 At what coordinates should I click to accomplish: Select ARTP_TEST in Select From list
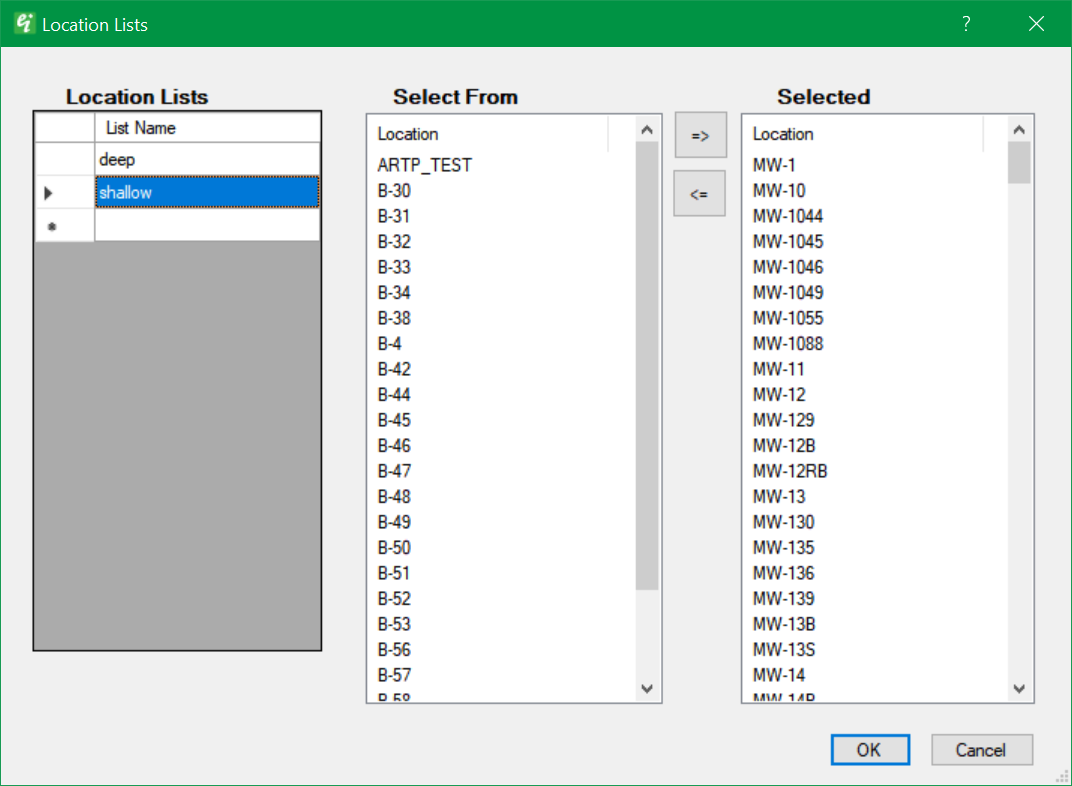click(424, 165)
